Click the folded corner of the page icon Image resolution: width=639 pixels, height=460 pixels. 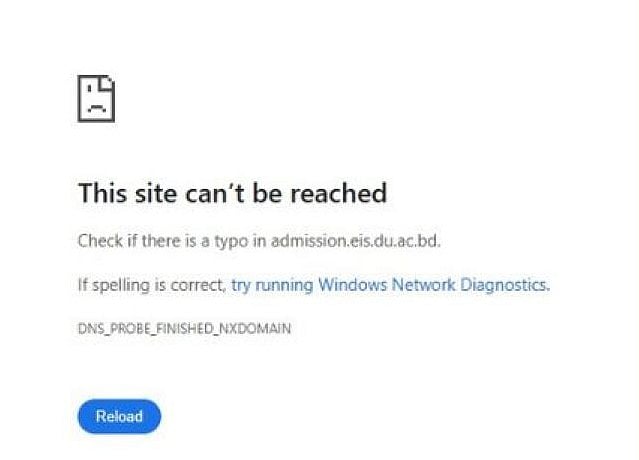tap(108, 81)
